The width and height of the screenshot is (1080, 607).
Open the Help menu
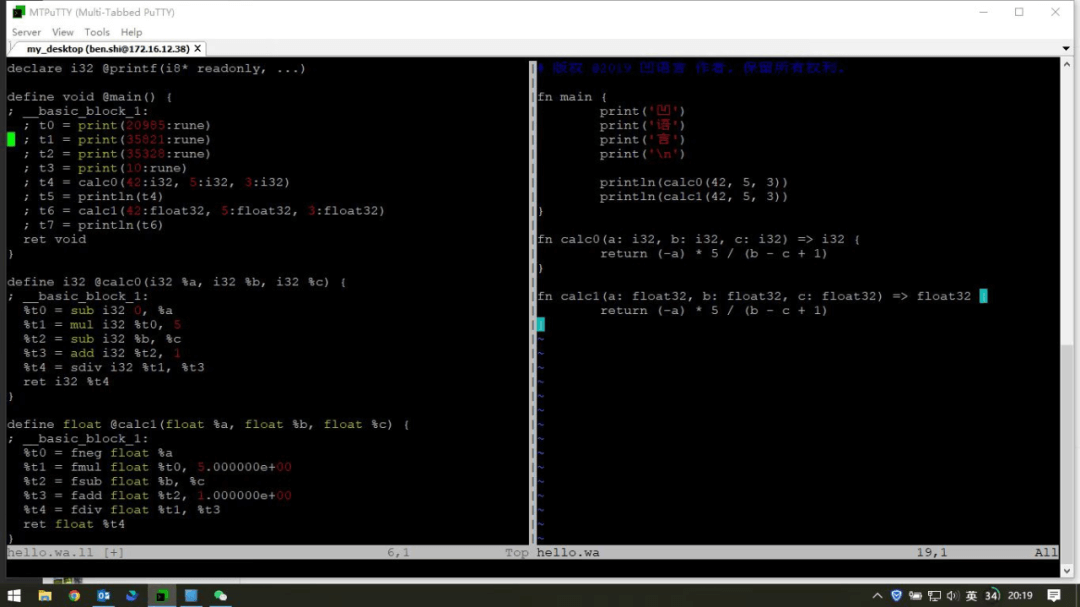pos(131,32)
